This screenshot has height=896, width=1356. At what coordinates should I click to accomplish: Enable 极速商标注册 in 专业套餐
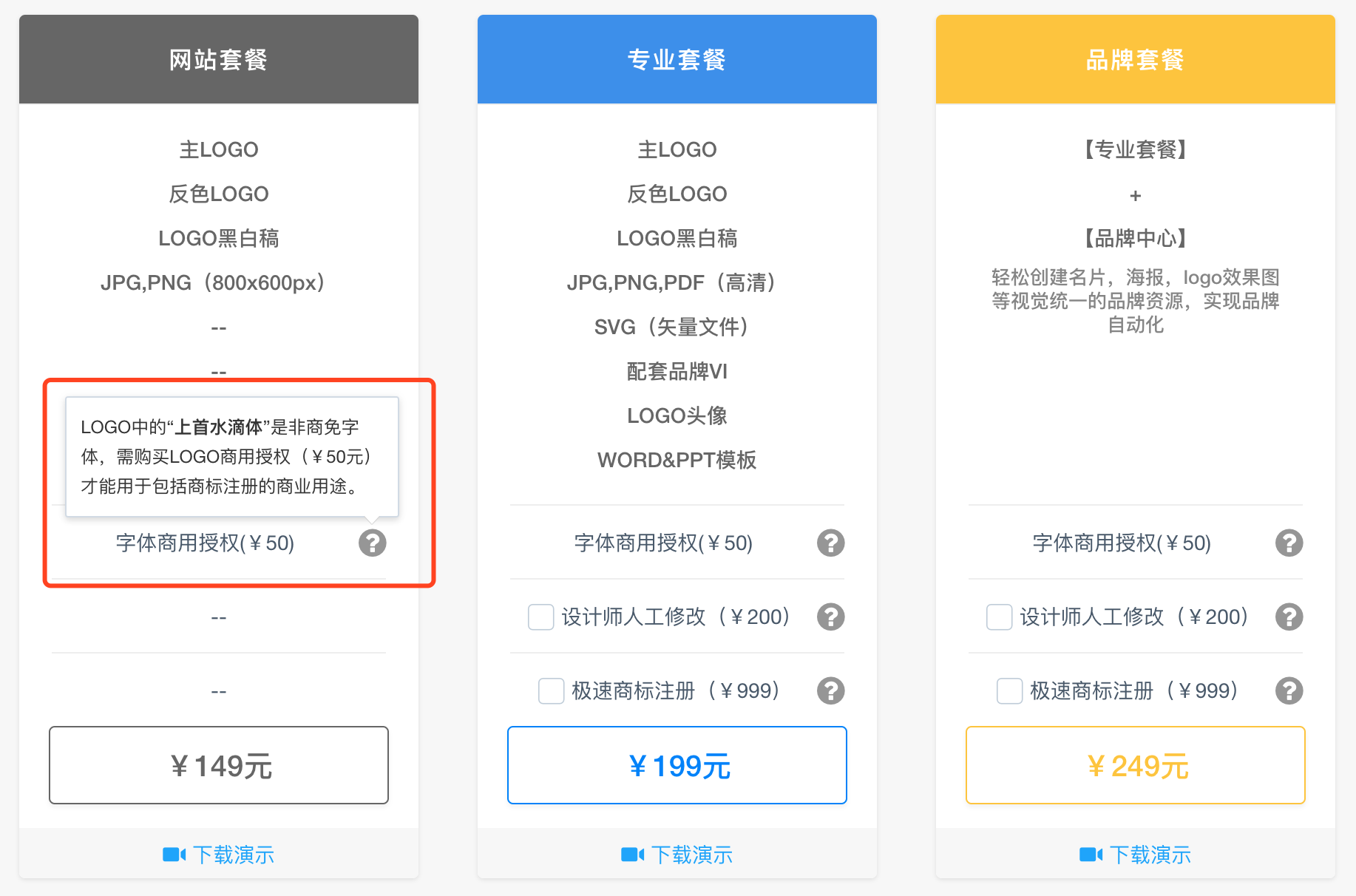pos(551,690)
